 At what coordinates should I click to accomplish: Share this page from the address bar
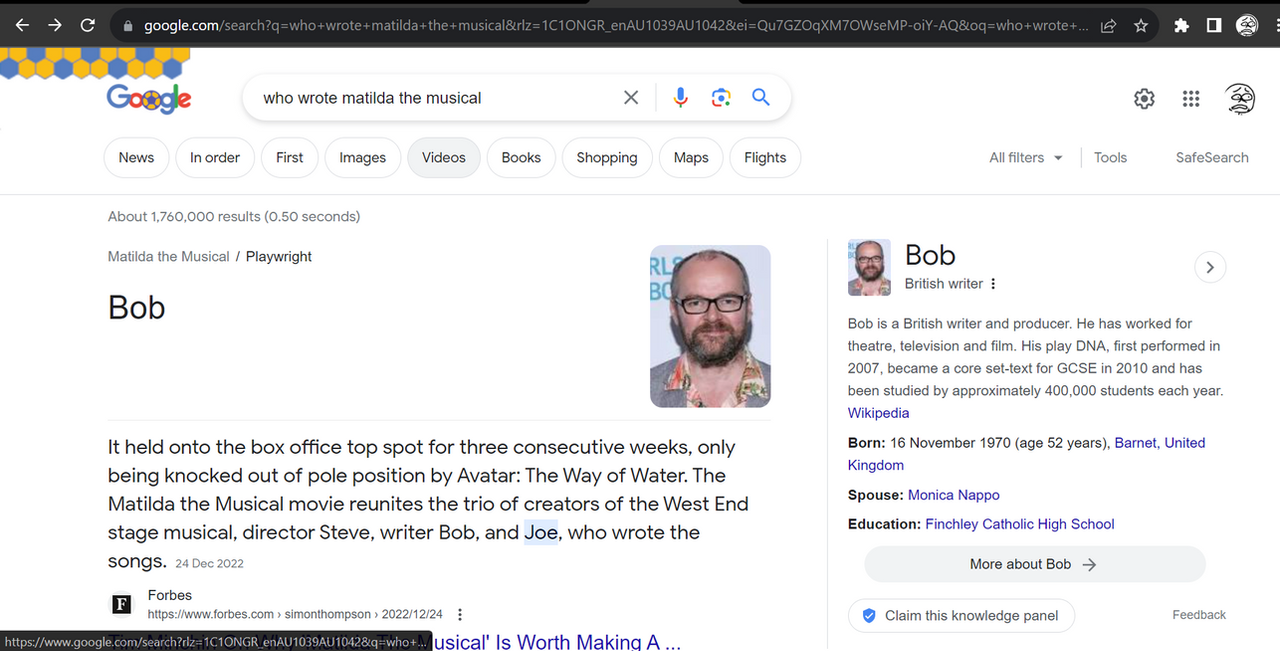click(x=1108, y=26)
